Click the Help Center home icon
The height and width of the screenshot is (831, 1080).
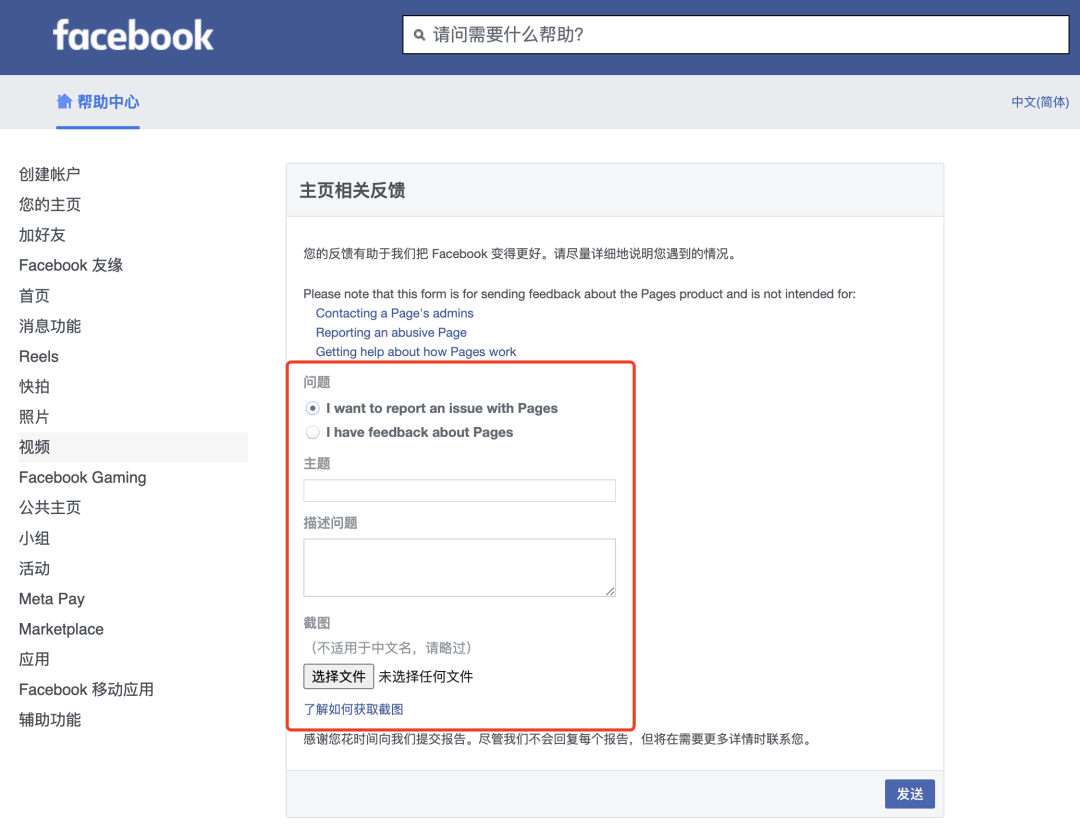point(64,101)
